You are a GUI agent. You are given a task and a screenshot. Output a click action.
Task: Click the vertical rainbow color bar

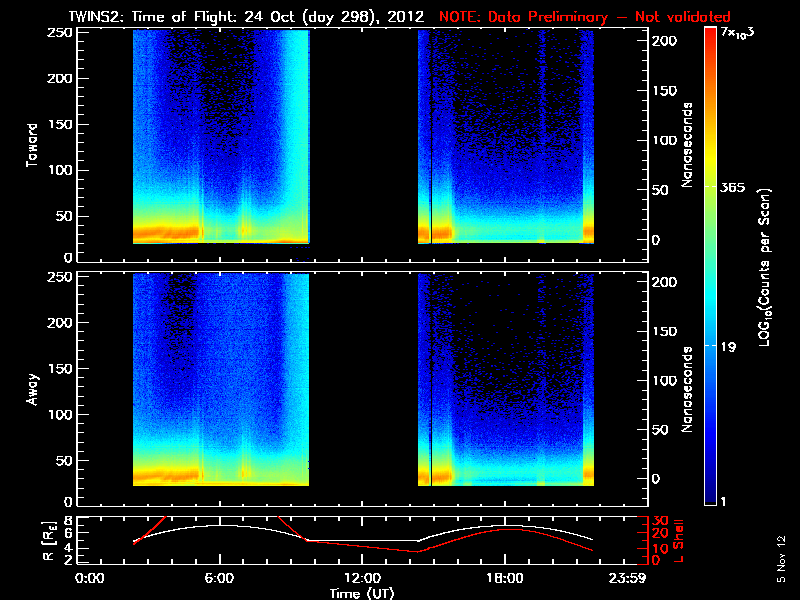click(711, 265)
